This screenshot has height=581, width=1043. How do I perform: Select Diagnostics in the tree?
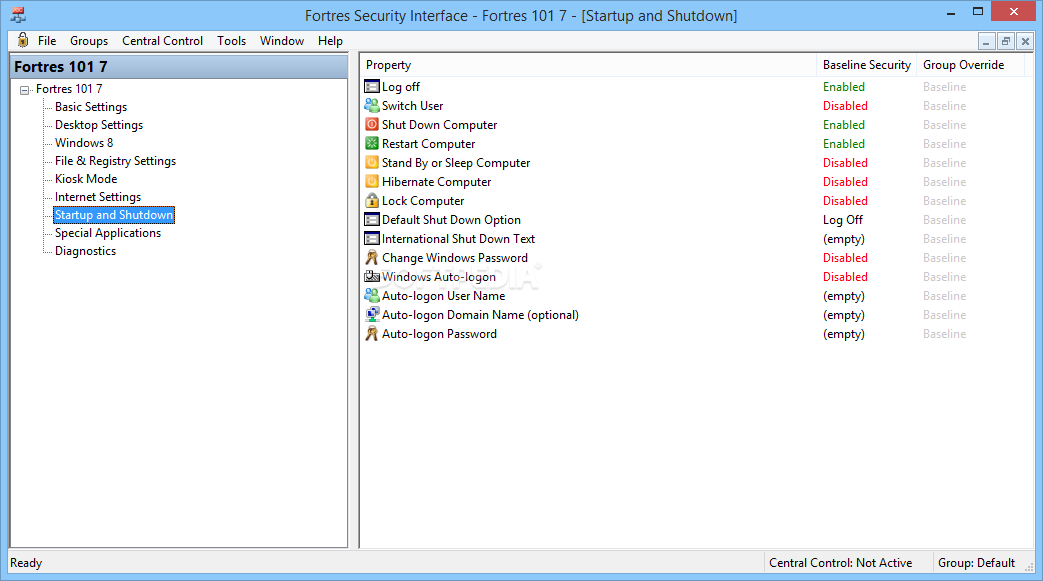pos(85,251)
